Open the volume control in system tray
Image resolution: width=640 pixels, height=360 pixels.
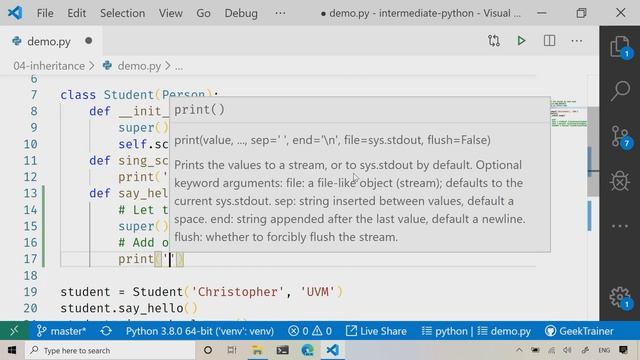(567, 350)
